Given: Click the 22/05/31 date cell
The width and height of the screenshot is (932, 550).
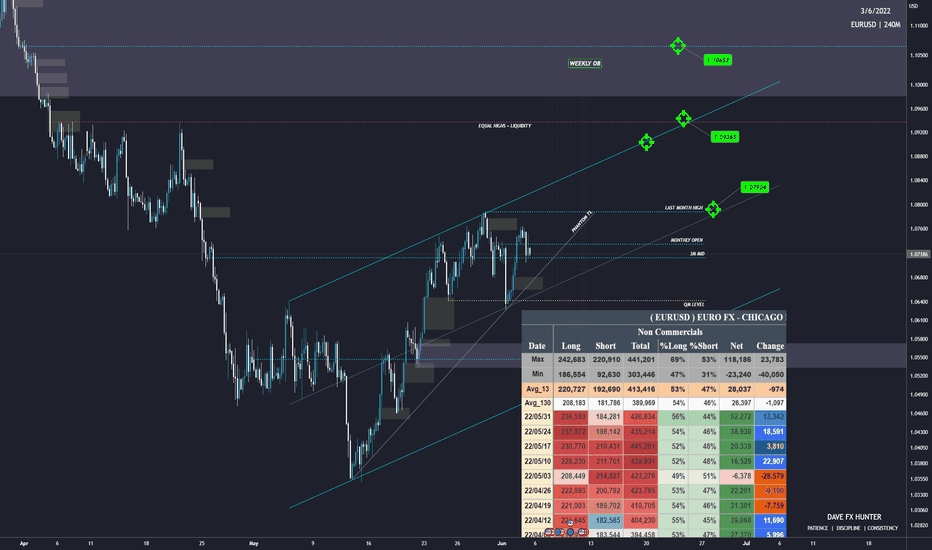Looking at the screenshot, I should point(537,417).
